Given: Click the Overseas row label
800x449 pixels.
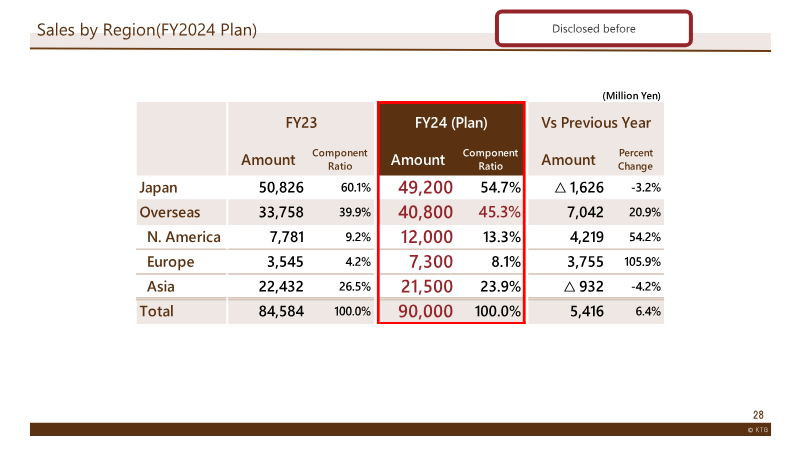Looking at the screenshot, I should click(170, 212).
